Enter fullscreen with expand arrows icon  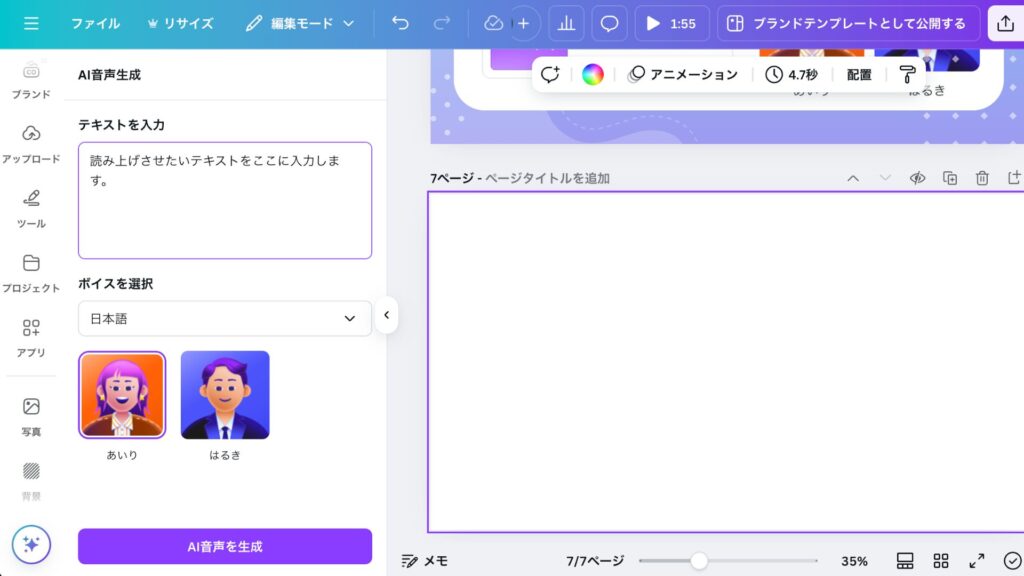[976, 560]
